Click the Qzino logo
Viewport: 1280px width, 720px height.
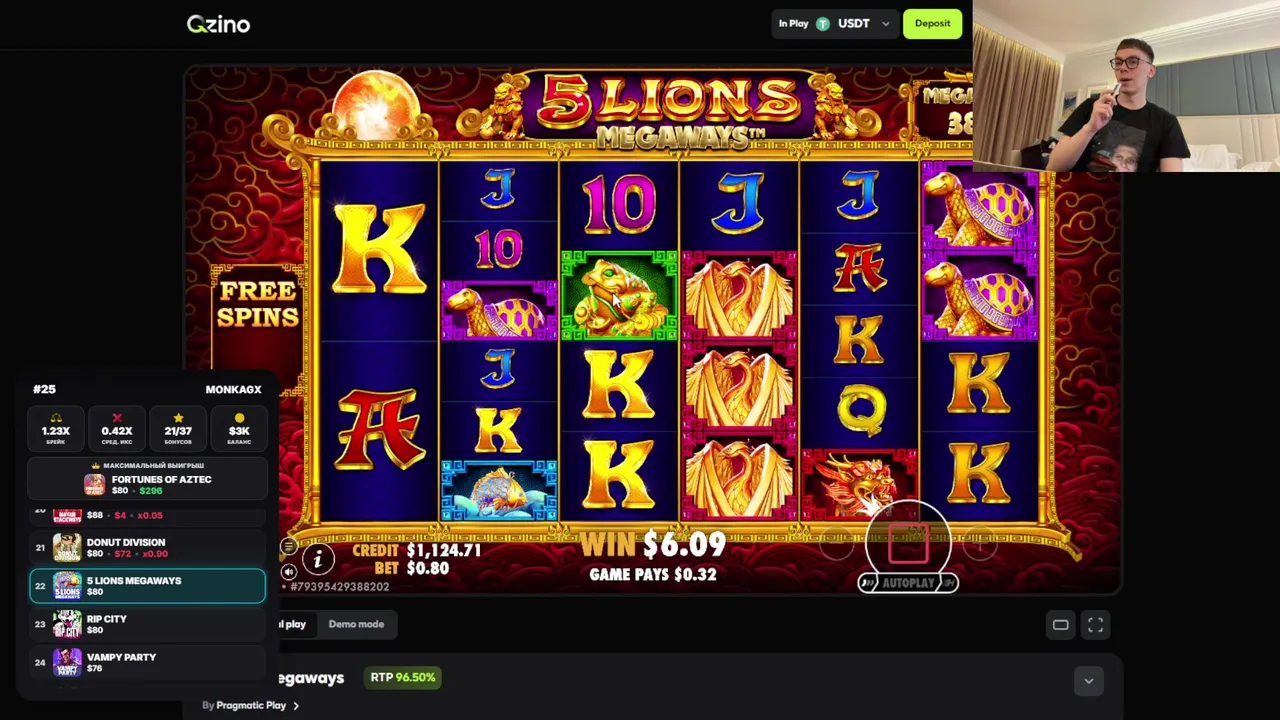pos(218,24)
